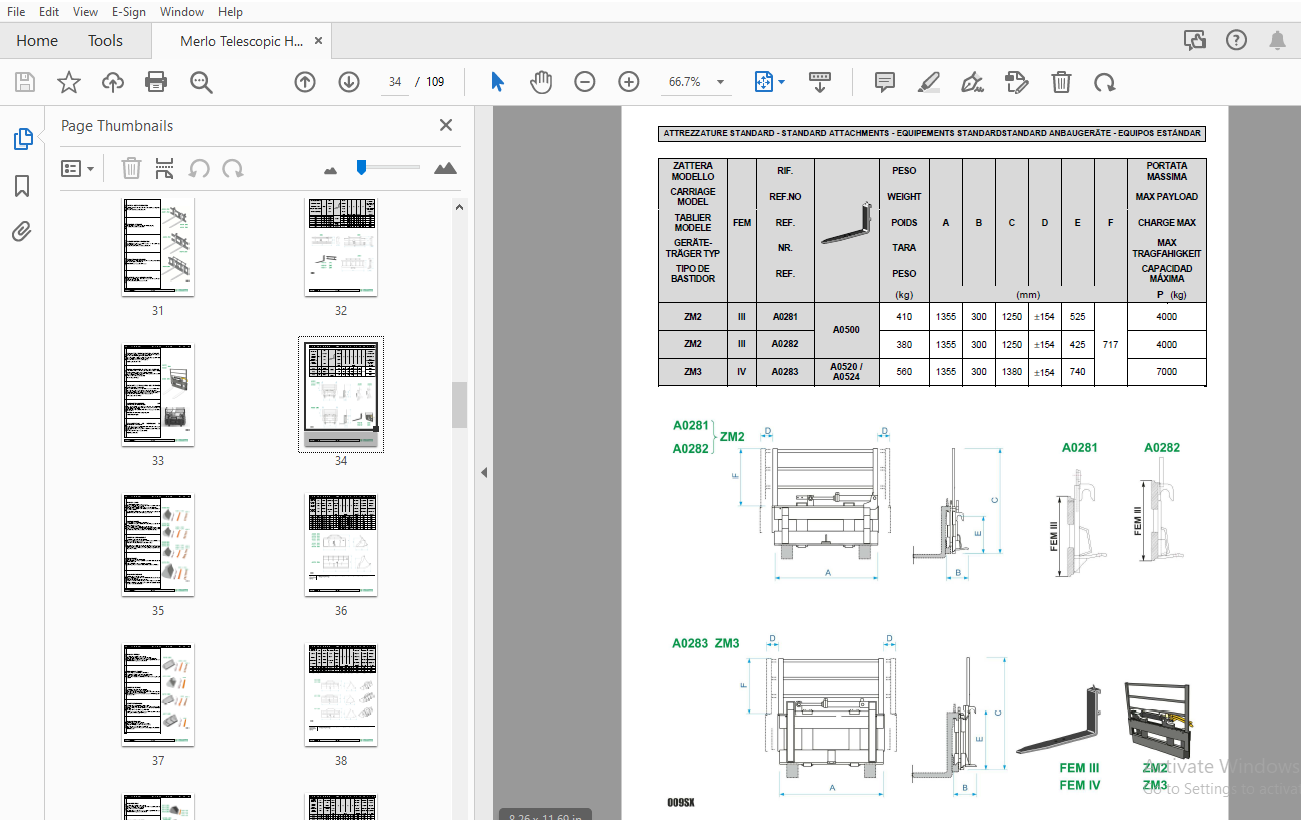Zoom out with the minus button

coord(585,82)
